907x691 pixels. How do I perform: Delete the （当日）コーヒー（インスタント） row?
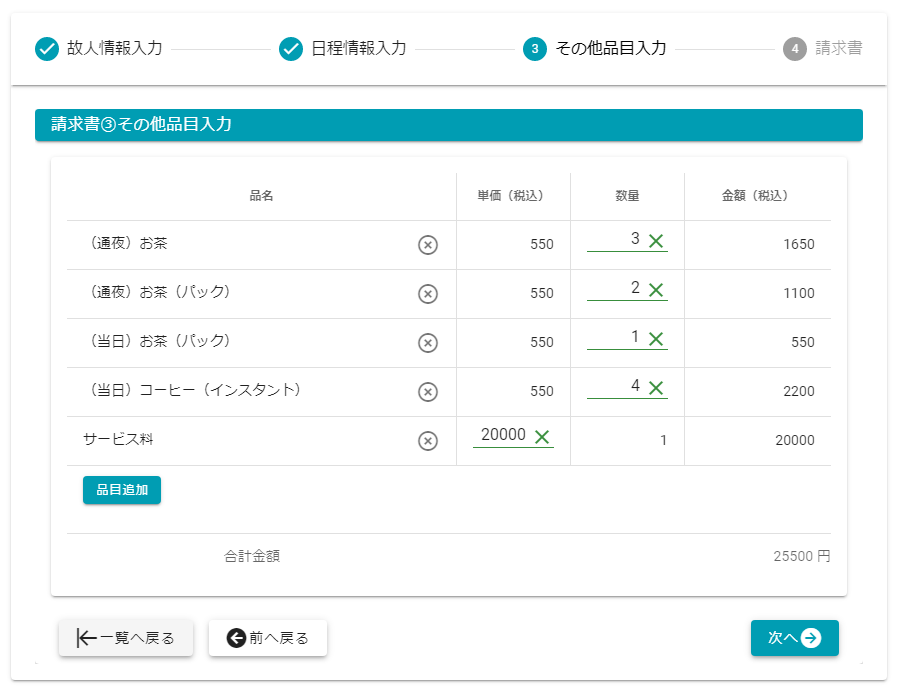[428, 392]
